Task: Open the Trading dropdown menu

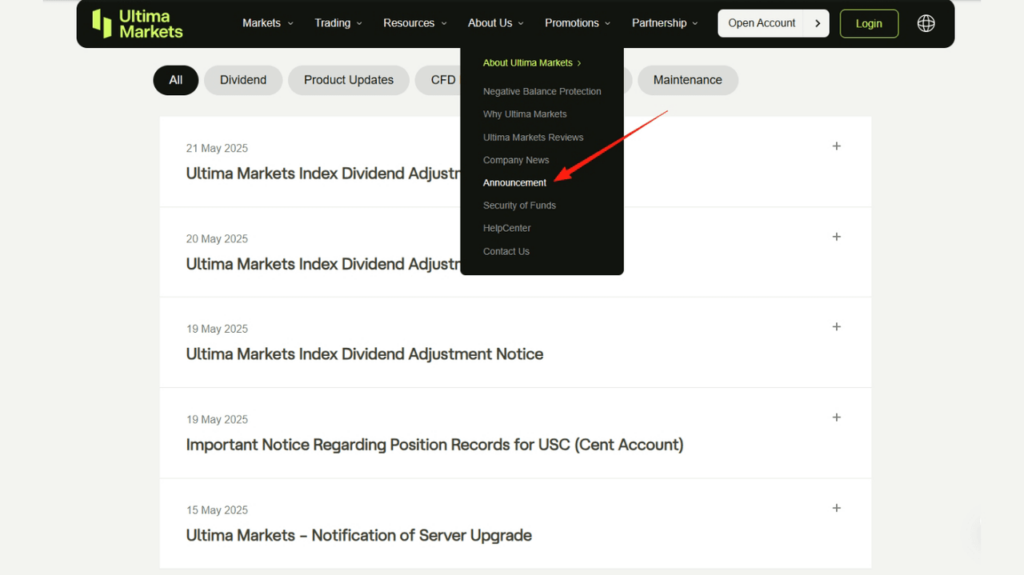Action: pyautogui.click(x=338, y=23)
